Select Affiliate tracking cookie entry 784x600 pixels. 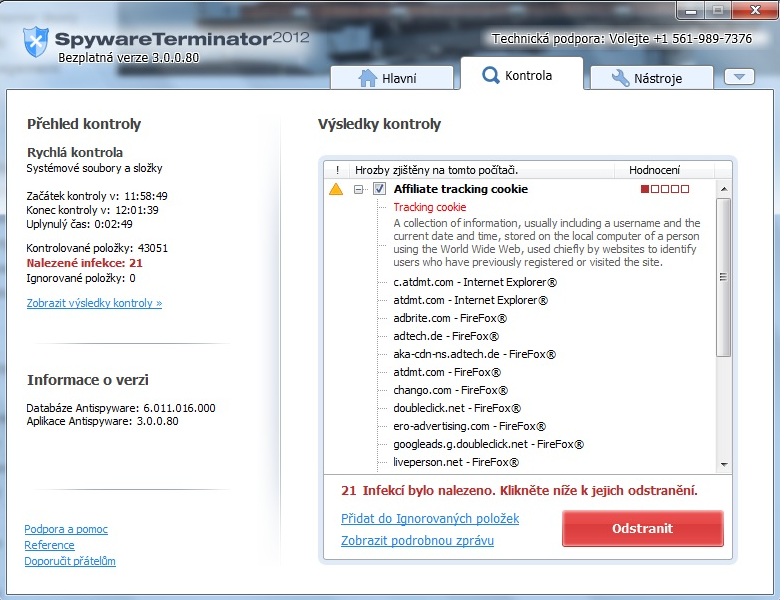(460, 189)
